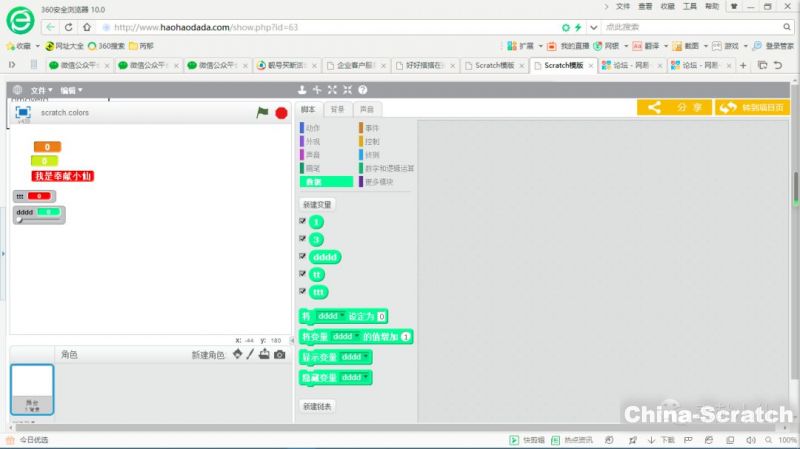The height and width of the screenshot is (449, 800).
Task: Open the 编辑 dropdown menu
Action: click(x=71, y=90)
